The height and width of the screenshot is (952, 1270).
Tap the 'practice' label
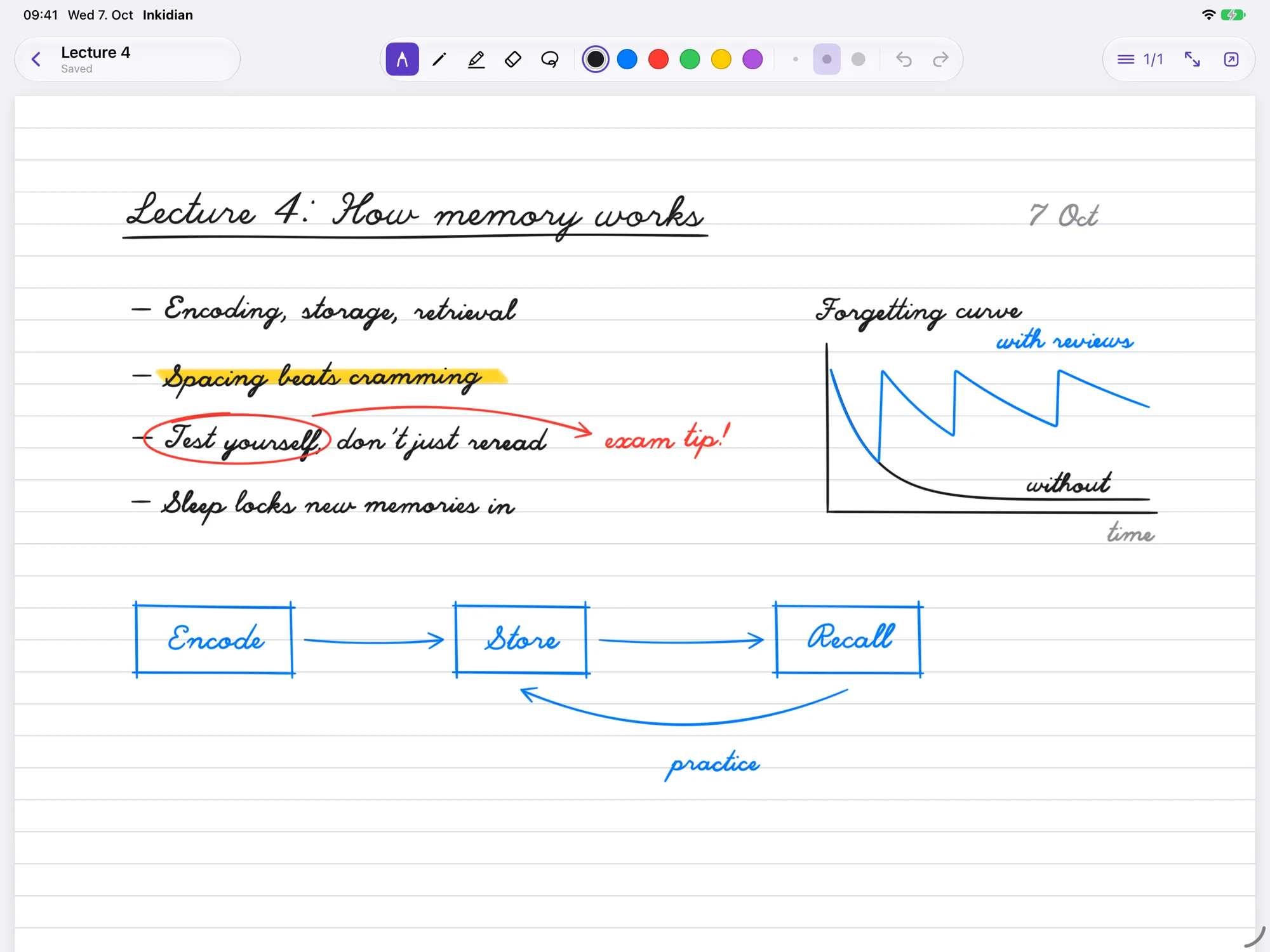[712, 765]
